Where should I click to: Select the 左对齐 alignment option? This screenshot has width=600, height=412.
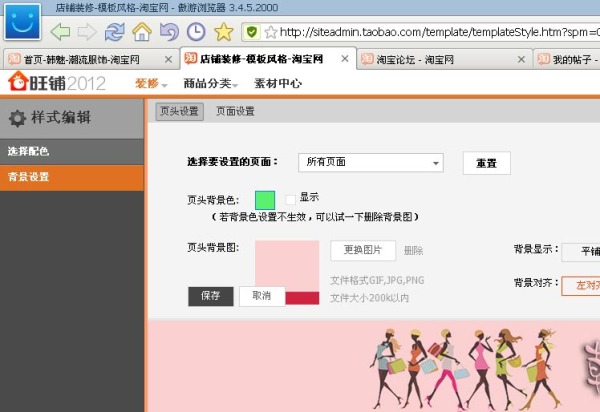click(581, 285)
